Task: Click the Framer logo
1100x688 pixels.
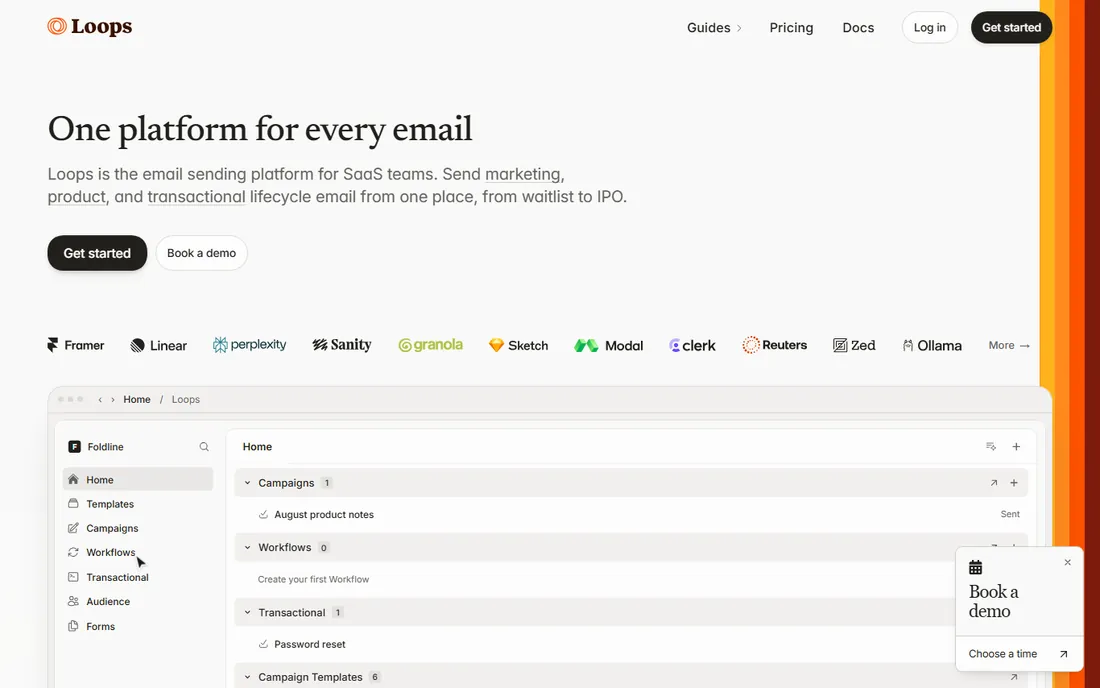Action: [x=76, y=345]
